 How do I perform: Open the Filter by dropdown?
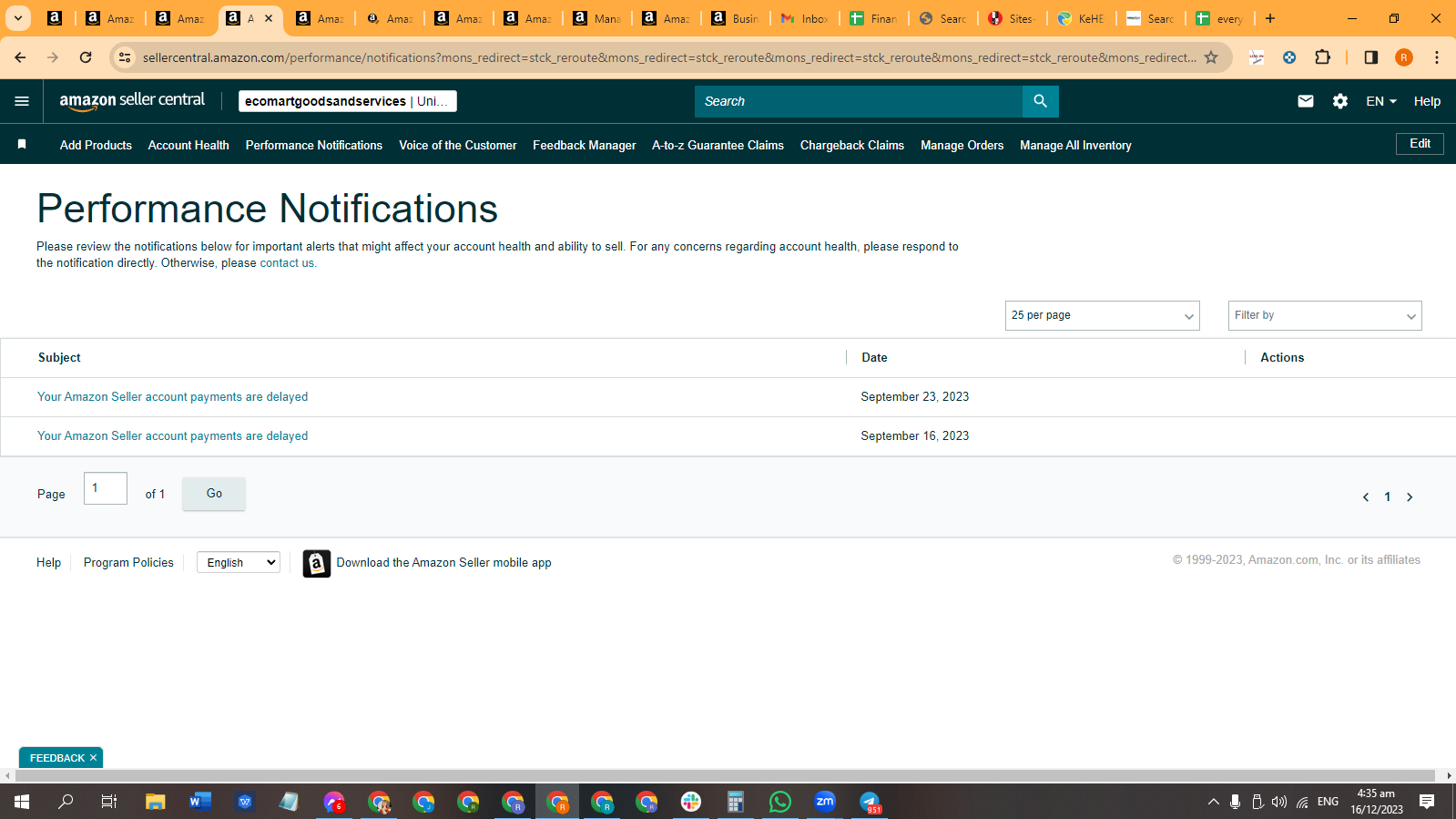click(x=1324, y=315)
